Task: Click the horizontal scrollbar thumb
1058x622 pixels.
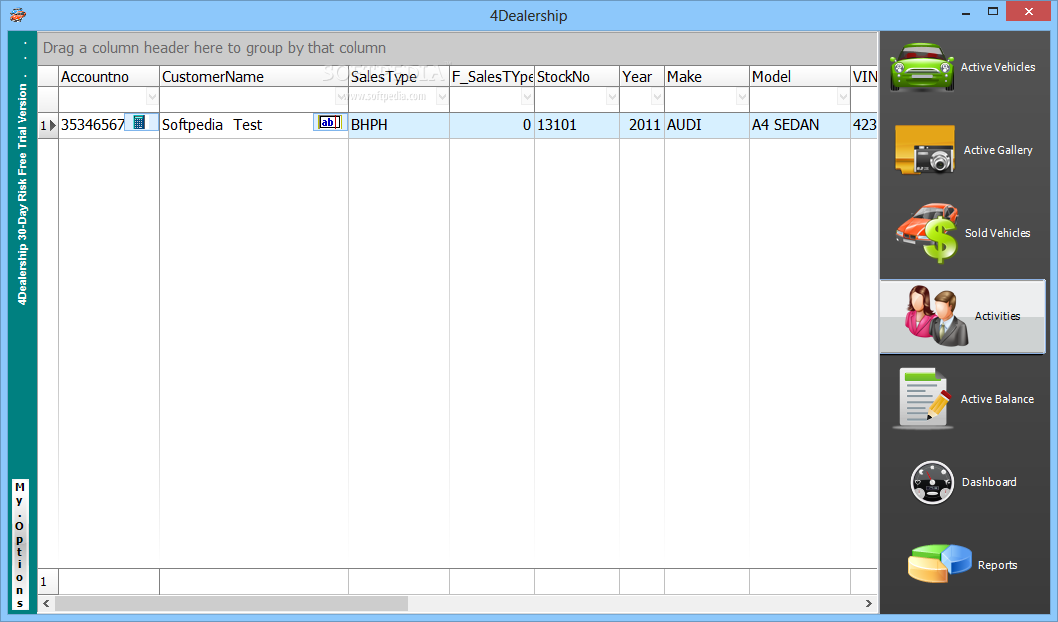Action: point(231,603)
